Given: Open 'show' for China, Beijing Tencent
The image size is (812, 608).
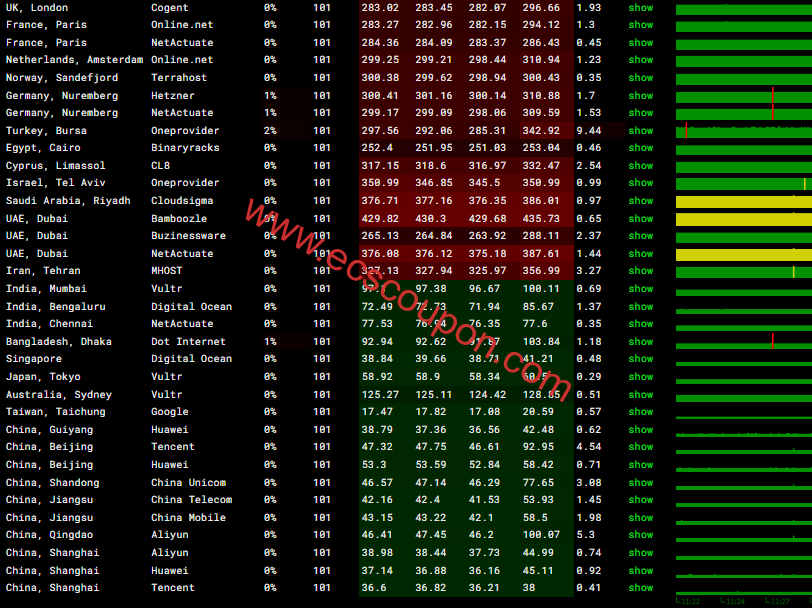Looking at the screenshot, I should click(x=641, y=447).
